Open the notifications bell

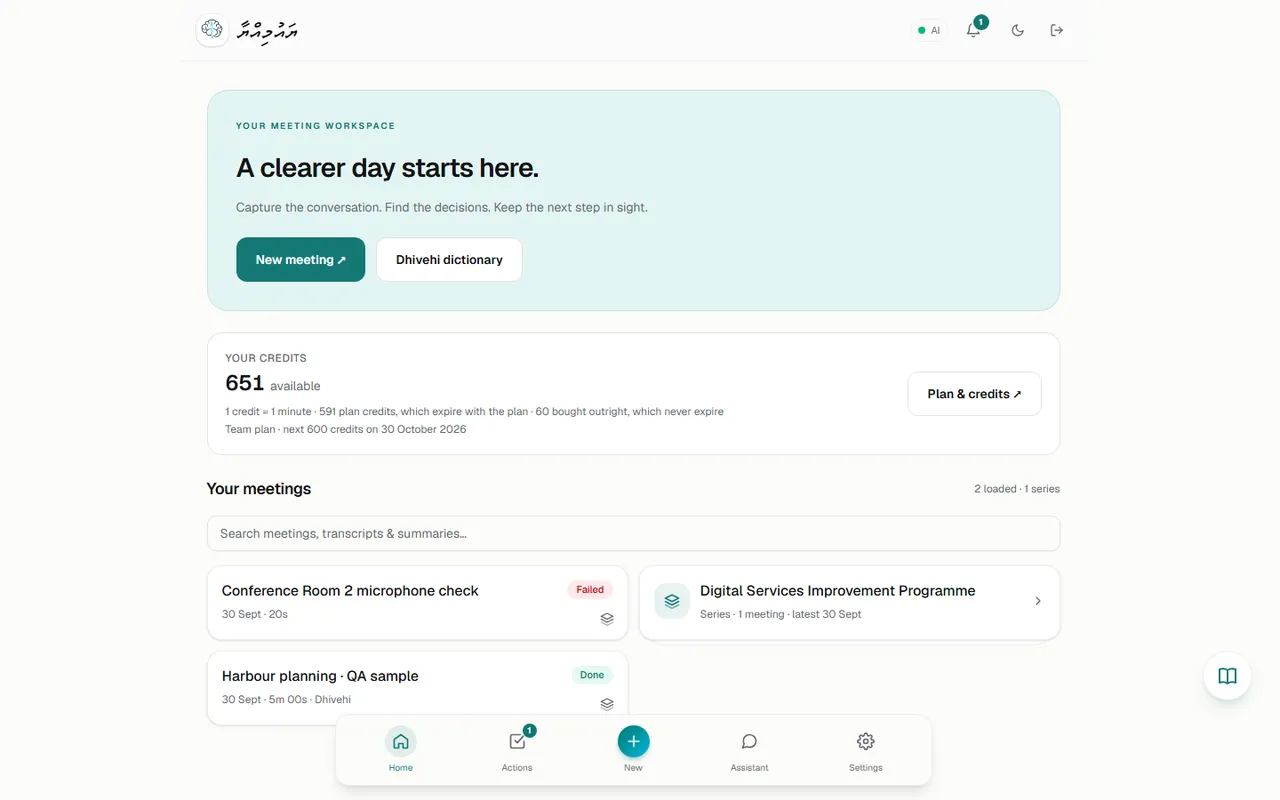click(x=973, y=30)
